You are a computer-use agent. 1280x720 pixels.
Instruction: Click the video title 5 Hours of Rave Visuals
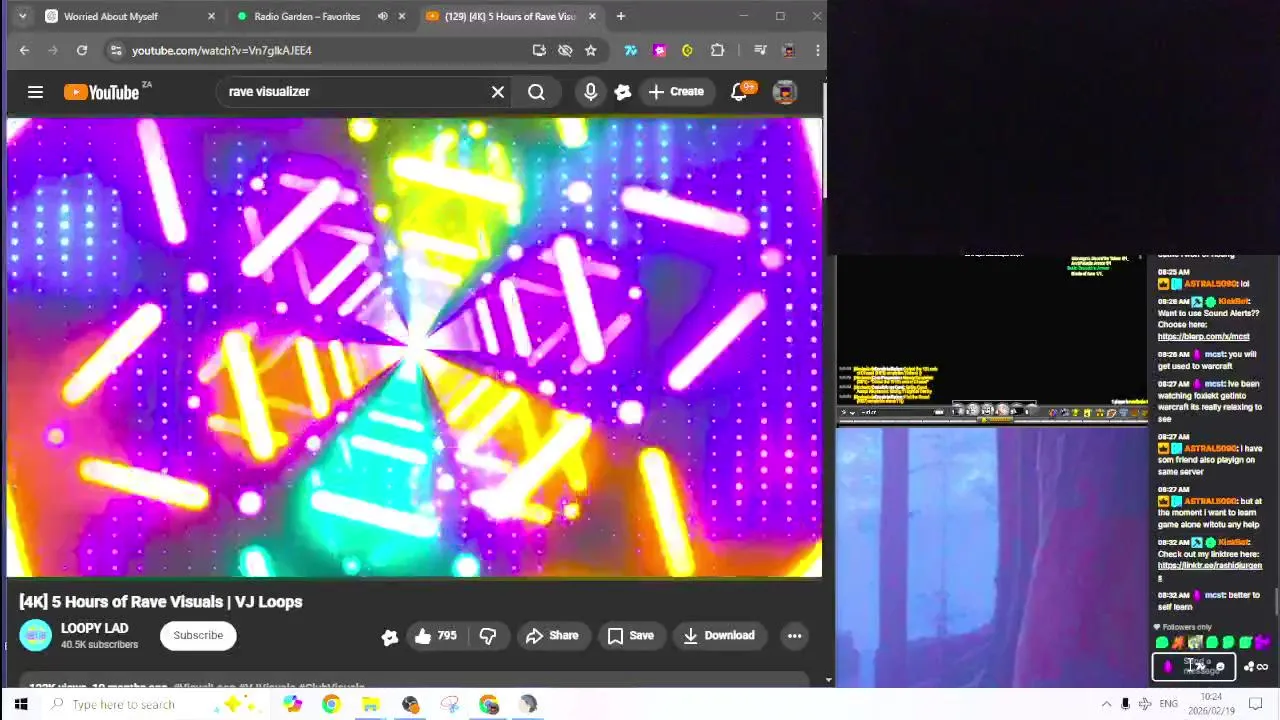161,601
